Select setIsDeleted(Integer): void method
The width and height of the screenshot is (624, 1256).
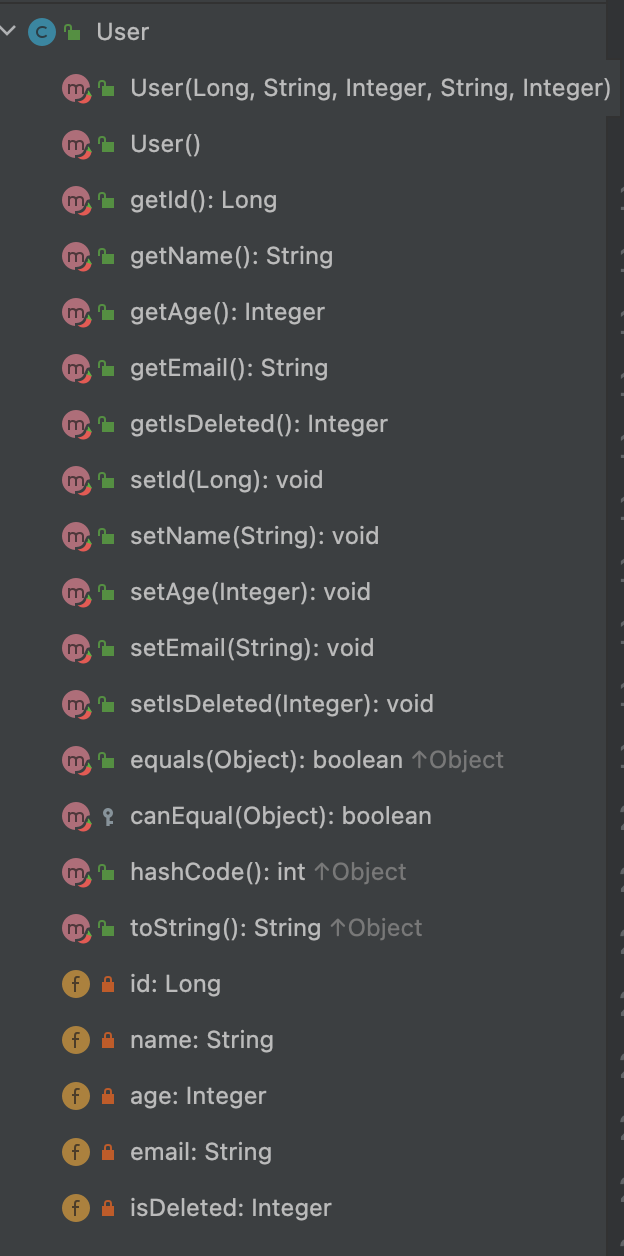(x=282, y=704)
